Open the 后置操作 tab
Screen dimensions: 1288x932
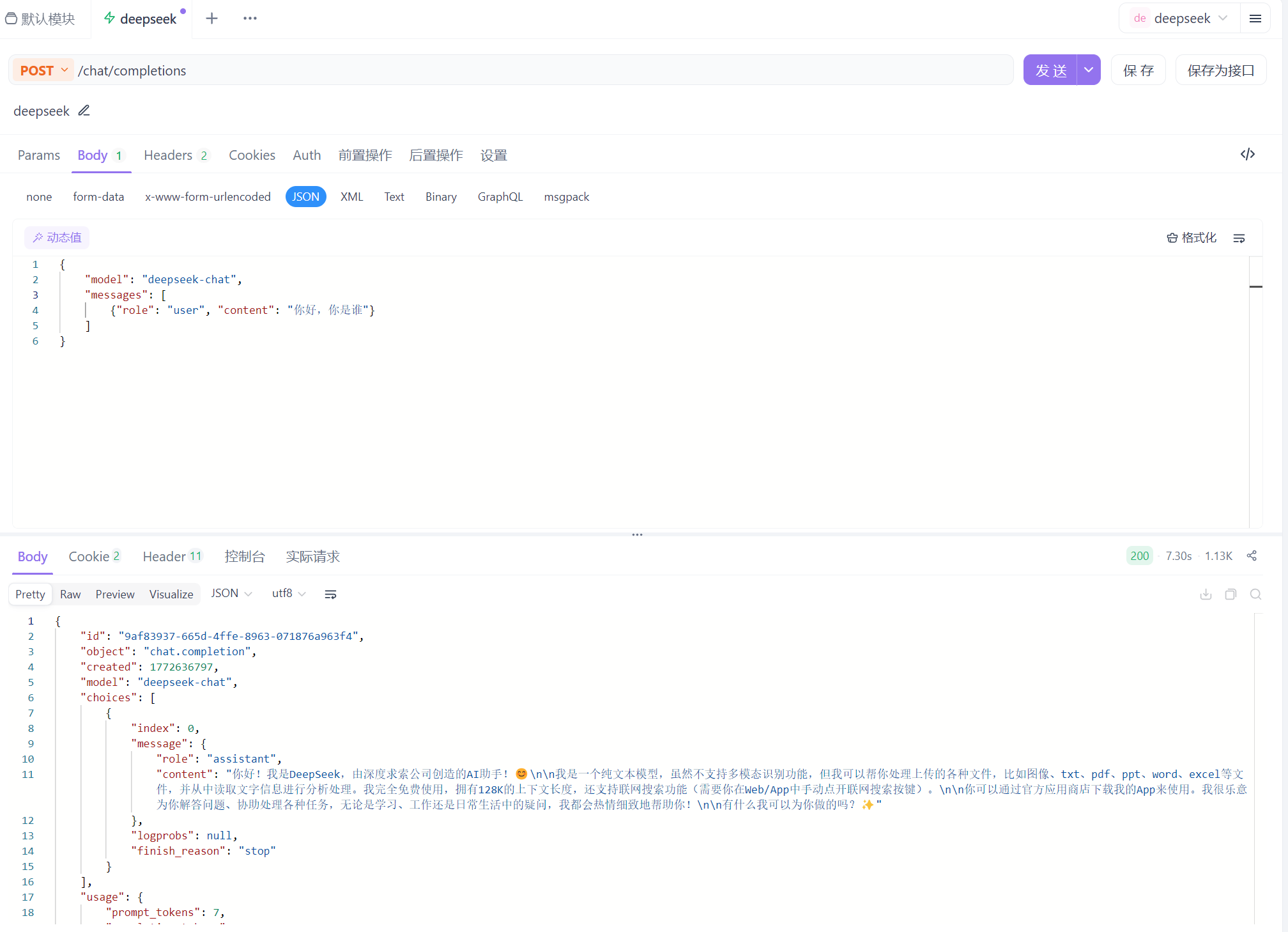(436, 155)
